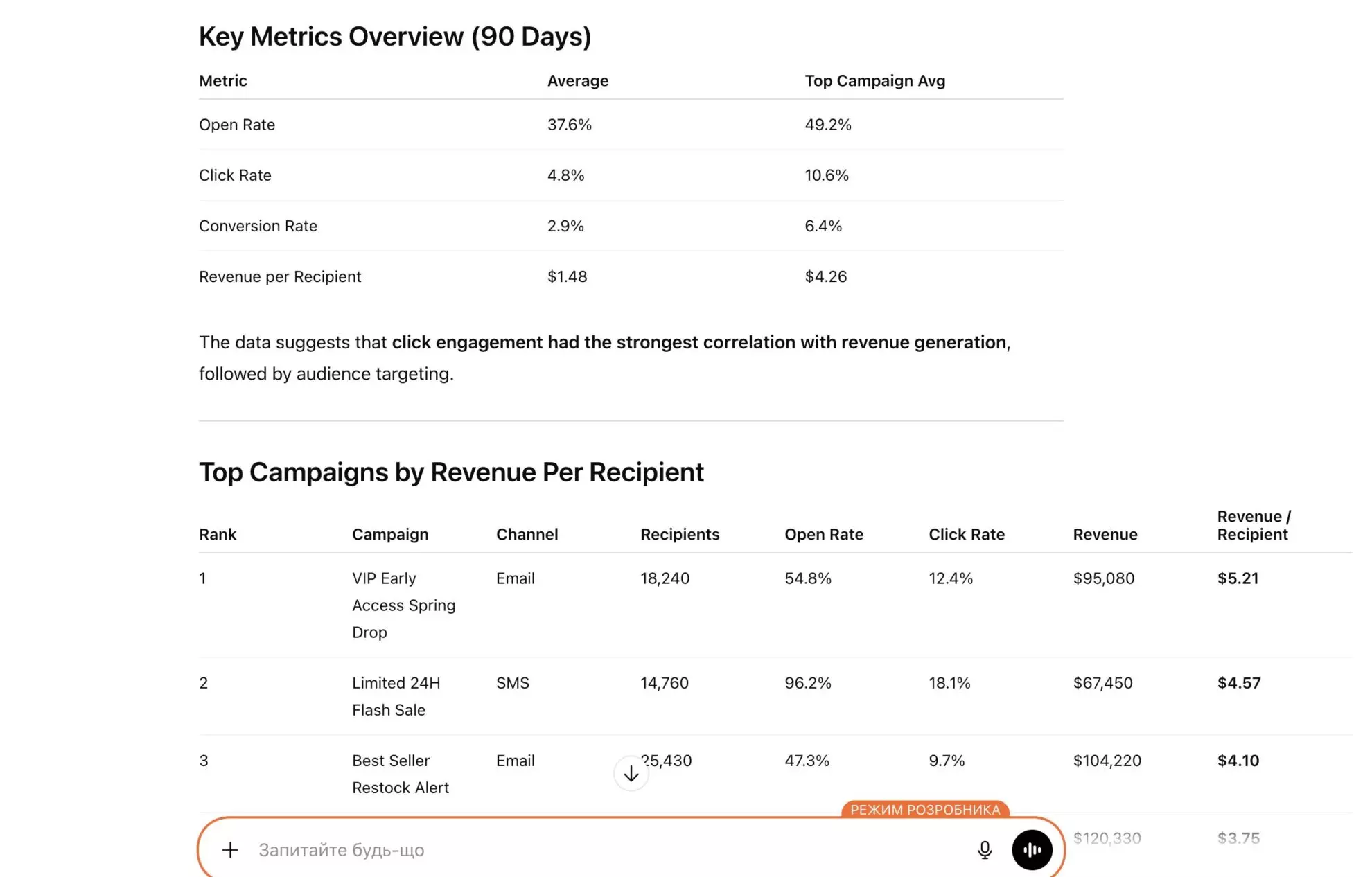Click the bold $5.21 value
This screenshot has height=877, width=1372.
coord(1238,578)
